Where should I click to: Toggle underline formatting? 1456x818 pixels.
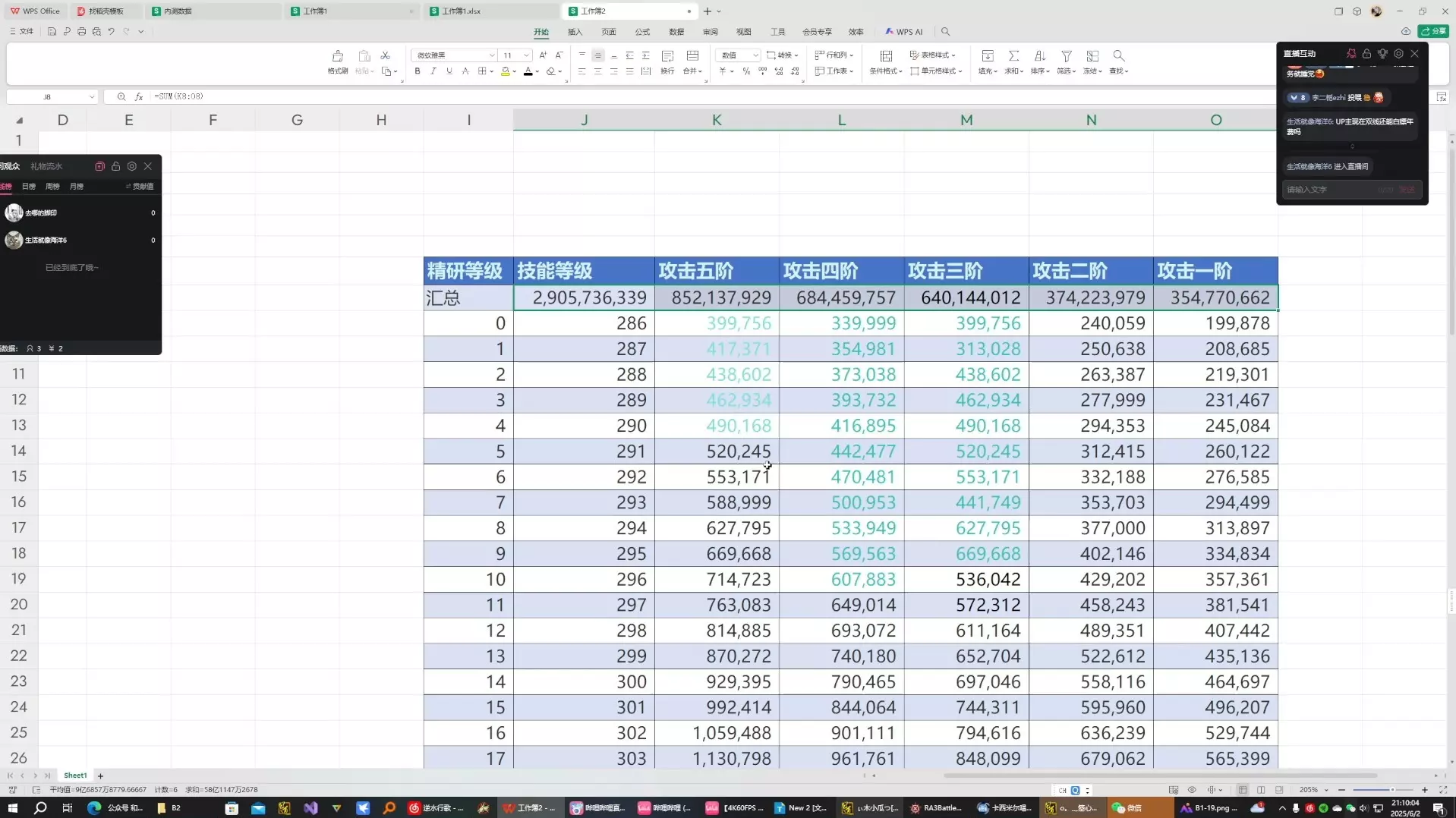pyautogui.click(x=449, y=71)
